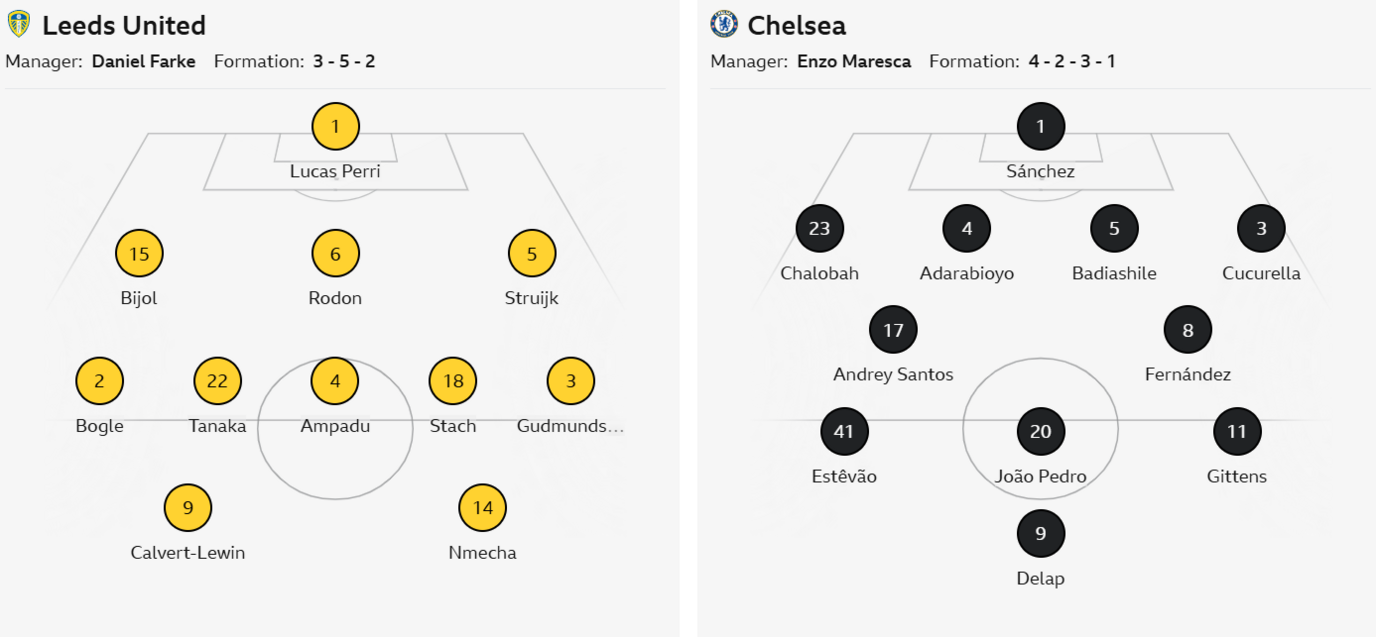Screen dimensions: 1376x637
Task: Click the Leeds United team heading
Action: pos(124,25)
